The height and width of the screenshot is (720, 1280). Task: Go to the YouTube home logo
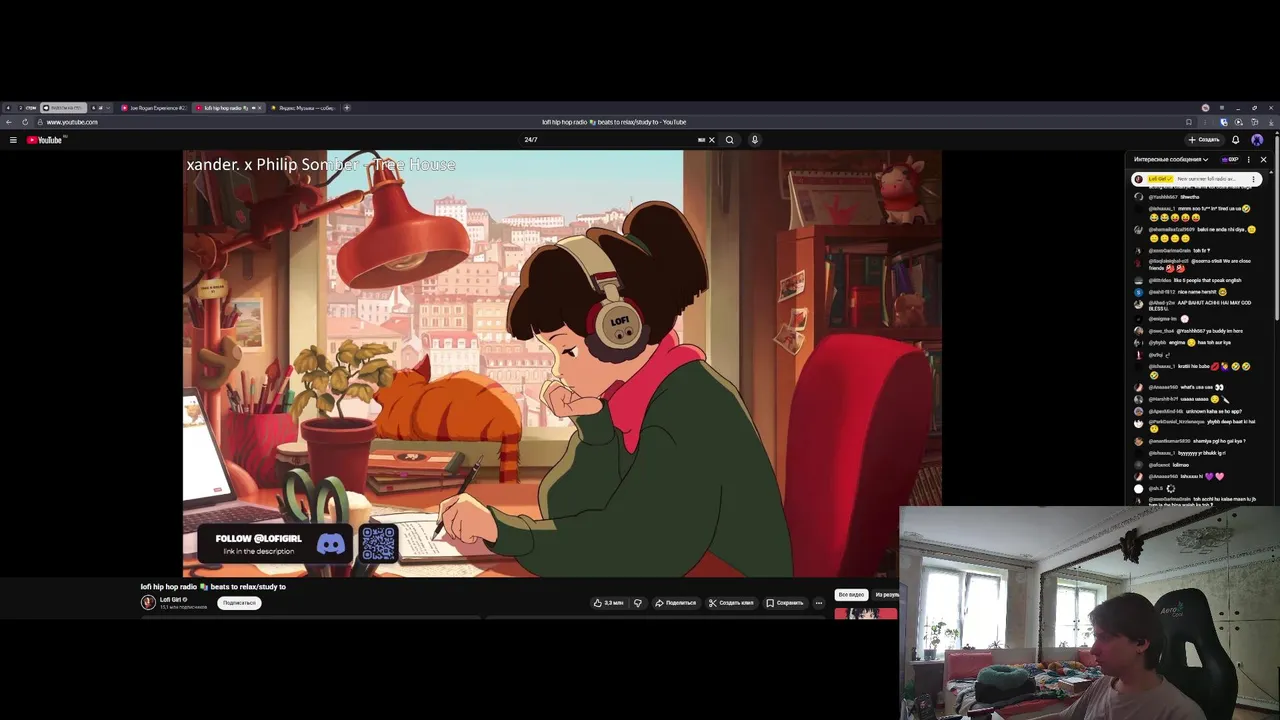click(x=44, y=140)
